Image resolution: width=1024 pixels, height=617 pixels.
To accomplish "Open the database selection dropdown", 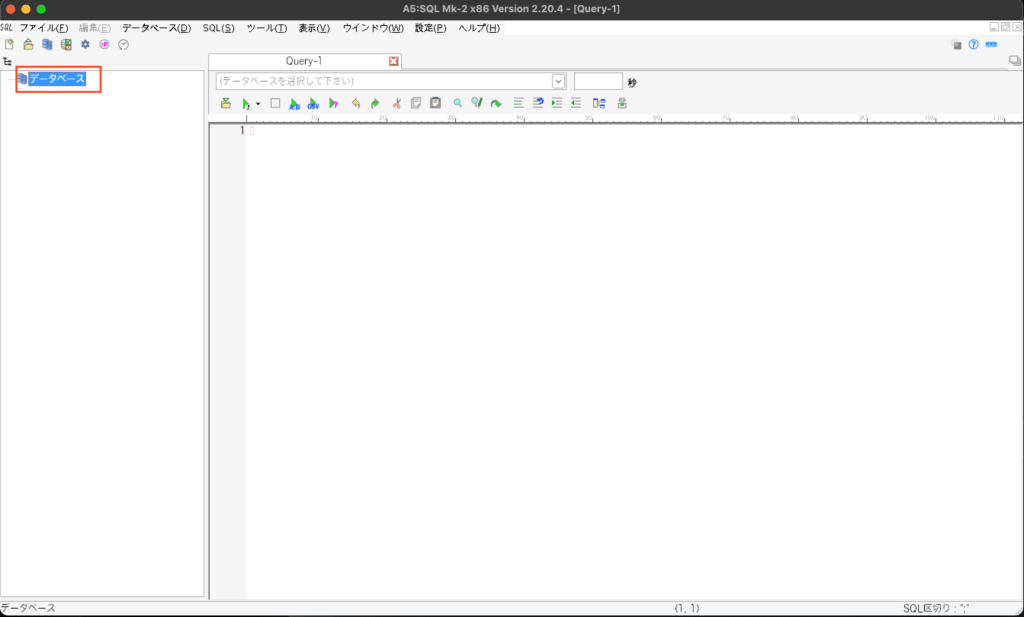I will (x=558, y=81).
